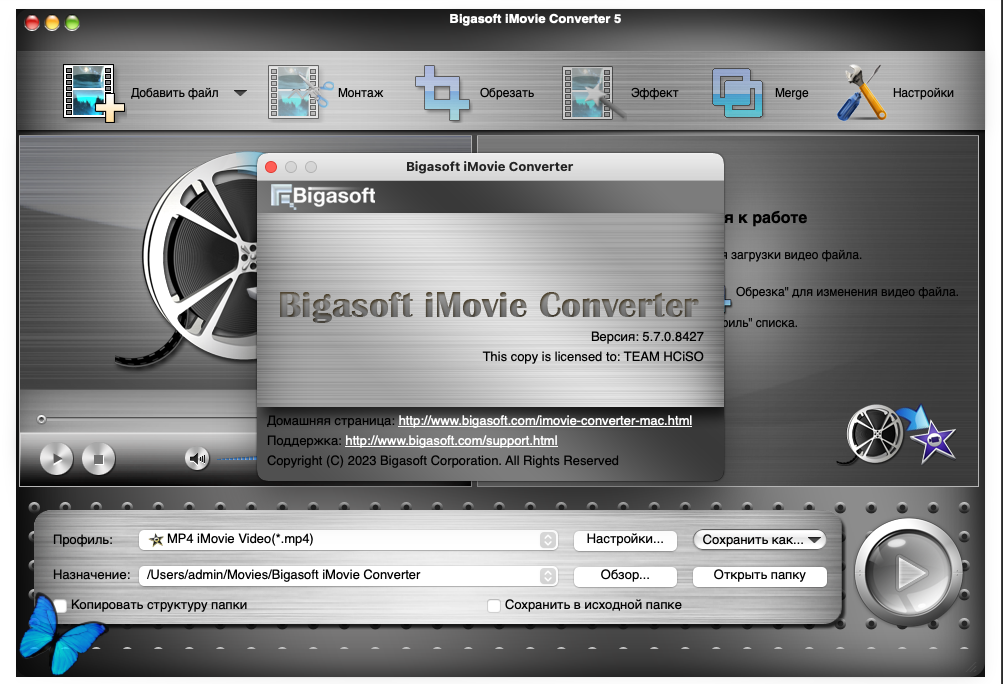
Task: Open the 'Сохранить как...' dropdown button
Action: (759, 540)
